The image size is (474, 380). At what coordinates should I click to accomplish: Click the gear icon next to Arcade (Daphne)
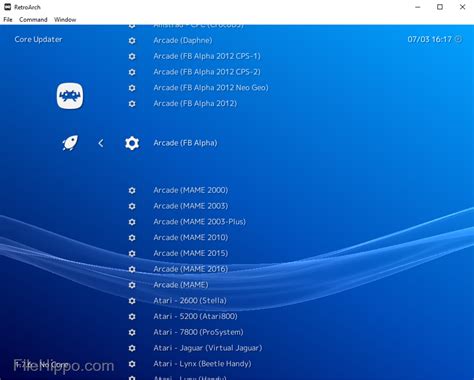click(132, 41)
